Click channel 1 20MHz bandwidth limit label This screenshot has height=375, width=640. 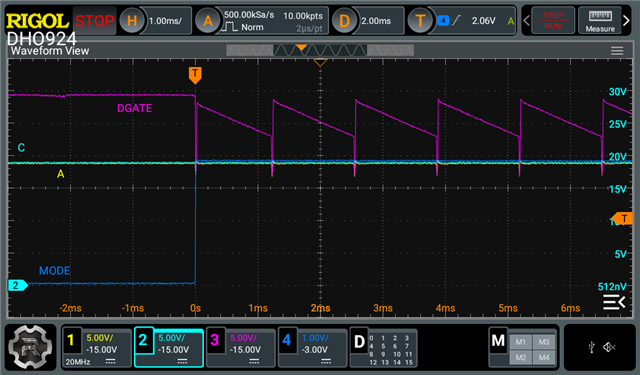[78, 362]
